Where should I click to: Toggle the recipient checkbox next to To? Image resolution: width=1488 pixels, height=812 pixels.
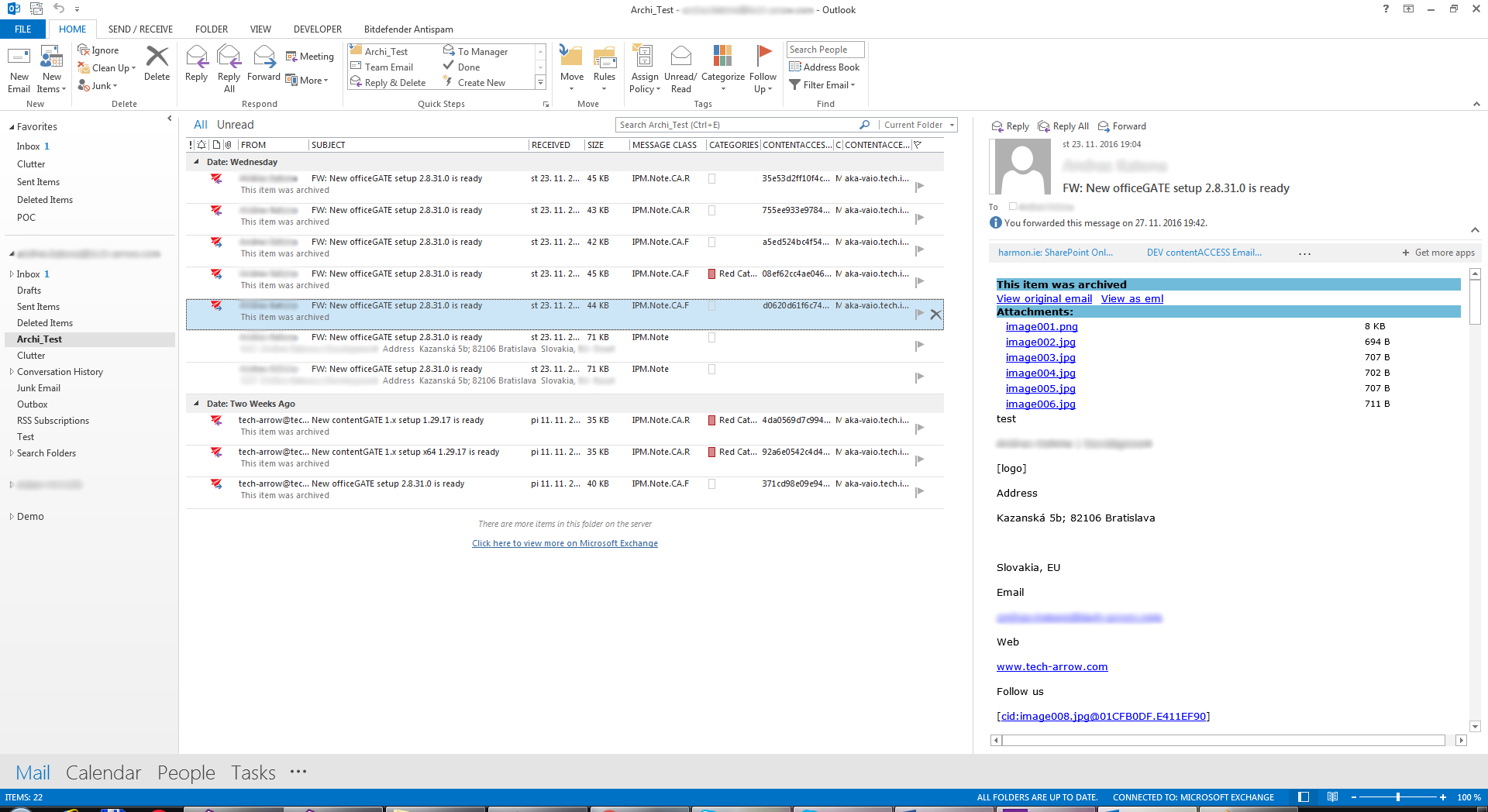[x=1012, y=206]
